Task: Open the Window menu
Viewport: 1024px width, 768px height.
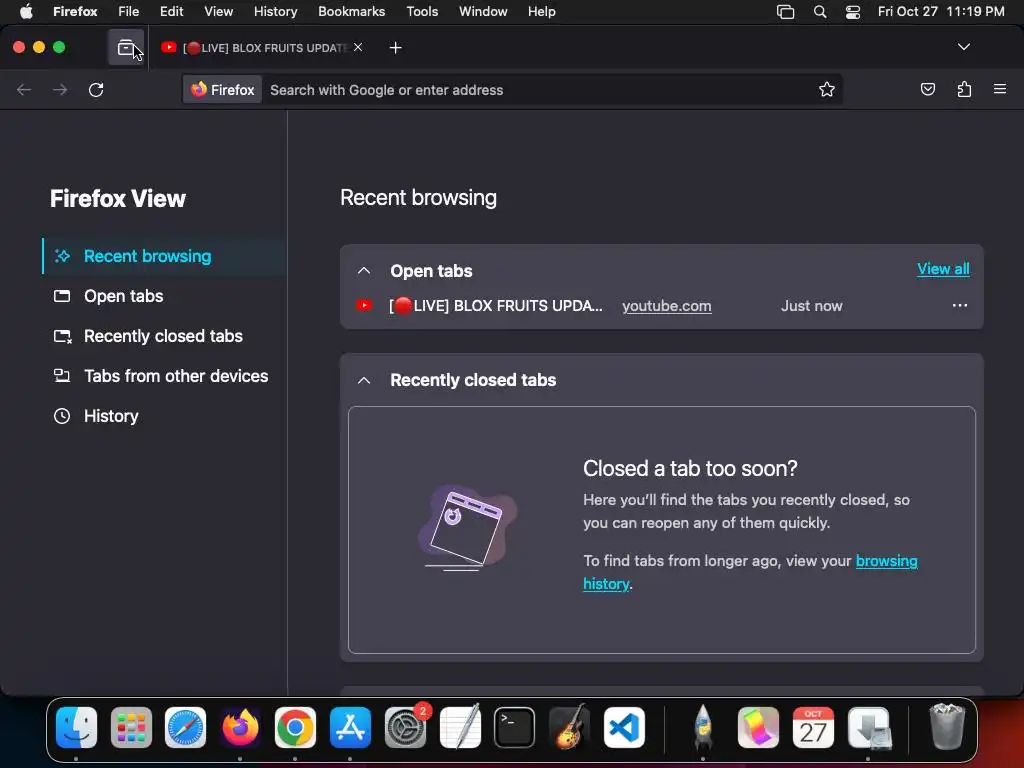Action: point(483,12)
